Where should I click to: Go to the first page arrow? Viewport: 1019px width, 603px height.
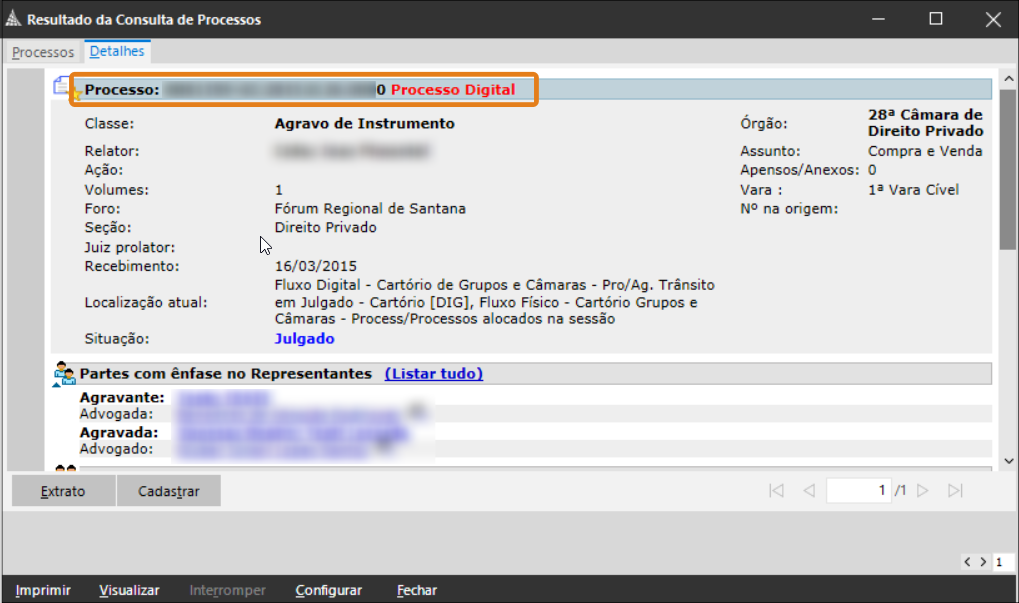(x=776, y=491)
